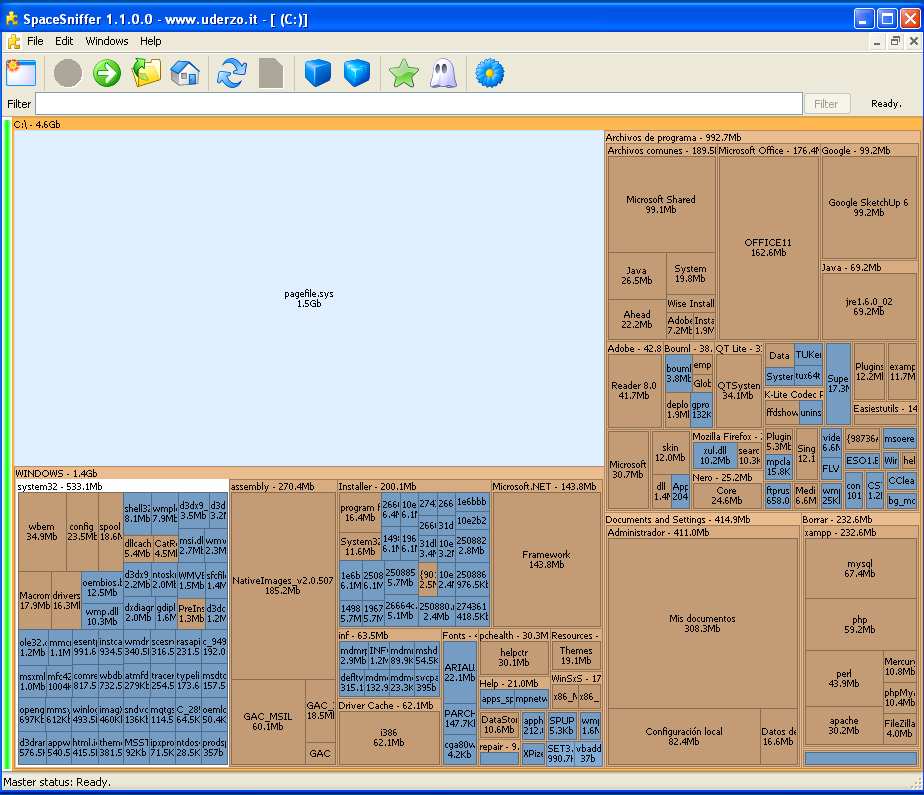Click Master status: Ready. in status bar
This screenshot has width=924, height=795.
tap(57, 782)
